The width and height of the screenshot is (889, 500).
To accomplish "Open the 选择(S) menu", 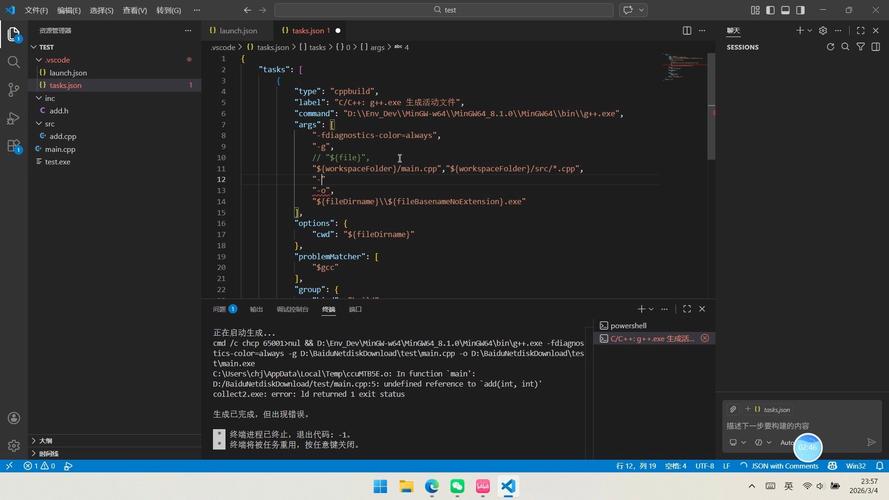I will point(101,10).
